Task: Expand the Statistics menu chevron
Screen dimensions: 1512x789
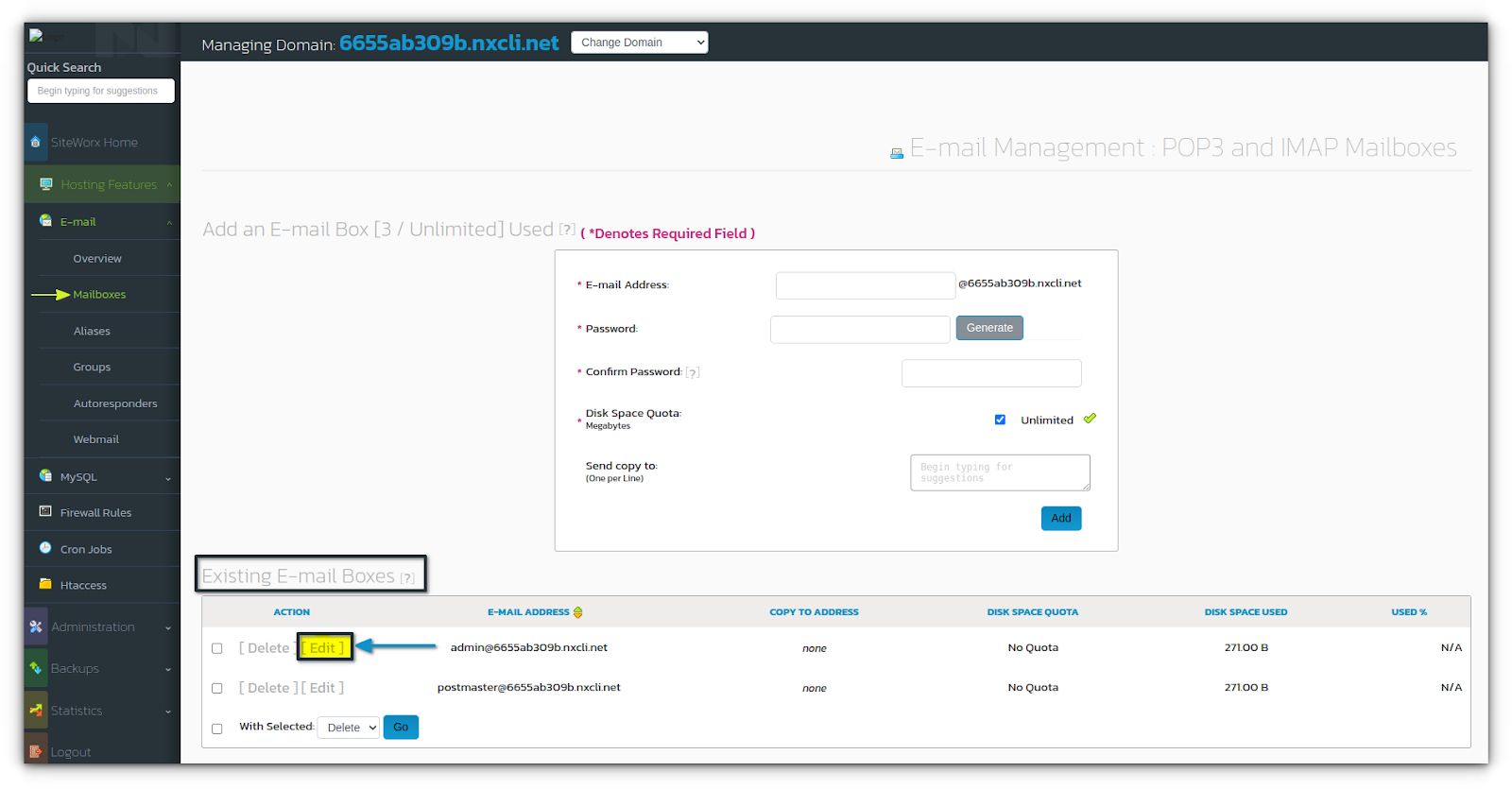Action: (169, 711)
